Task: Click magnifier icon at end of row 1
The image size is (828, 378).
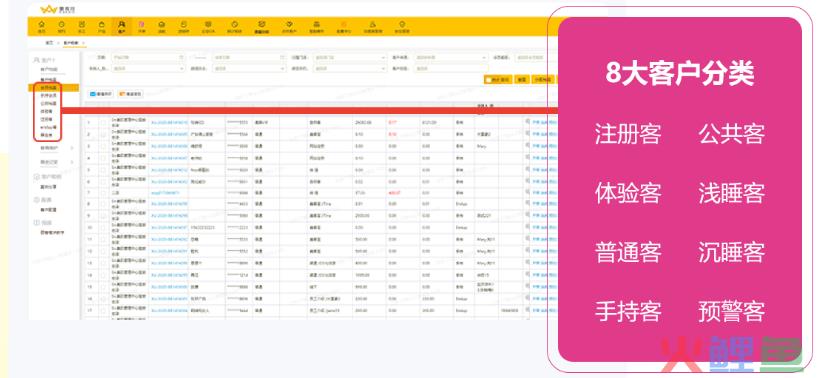Action: click(527, 122)
